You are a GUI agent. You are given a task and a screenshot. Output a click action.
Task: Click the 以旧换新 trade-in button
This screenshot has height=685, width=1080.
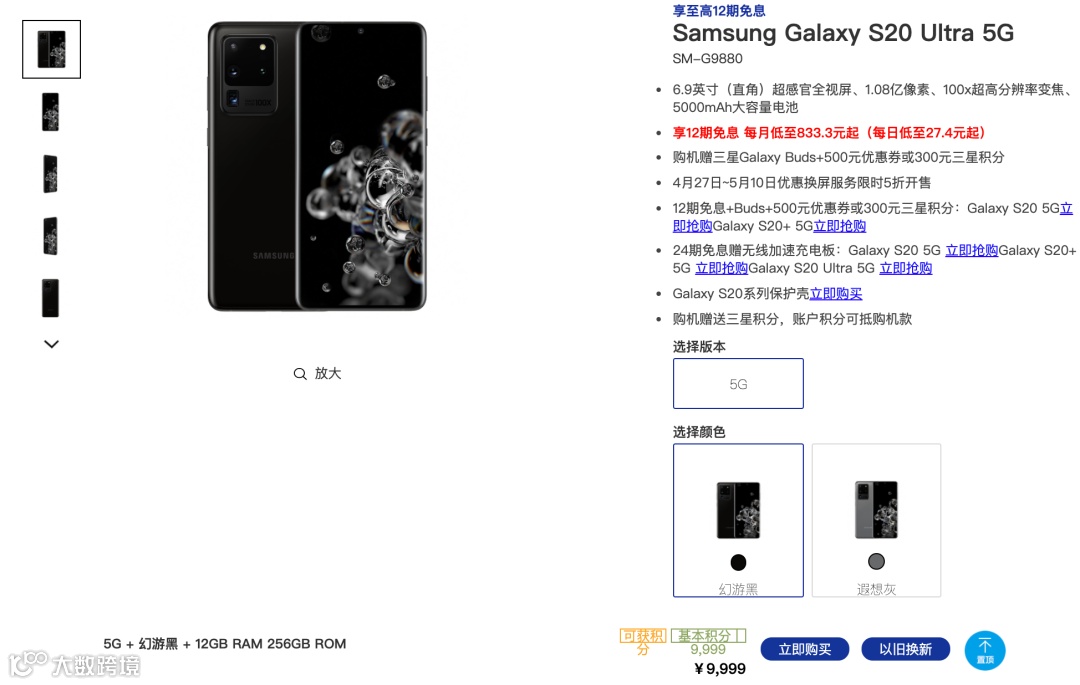click(x=905, y=649)
